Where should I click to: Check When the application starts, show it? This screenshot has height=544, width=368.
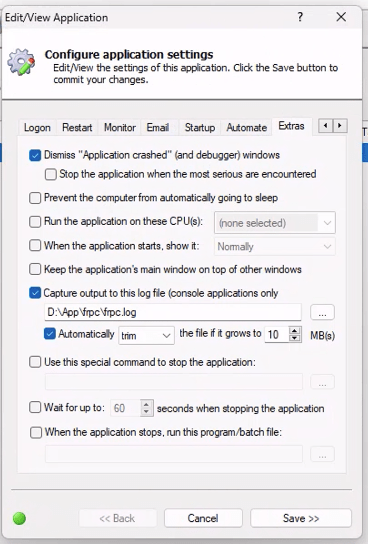point(35,246)
